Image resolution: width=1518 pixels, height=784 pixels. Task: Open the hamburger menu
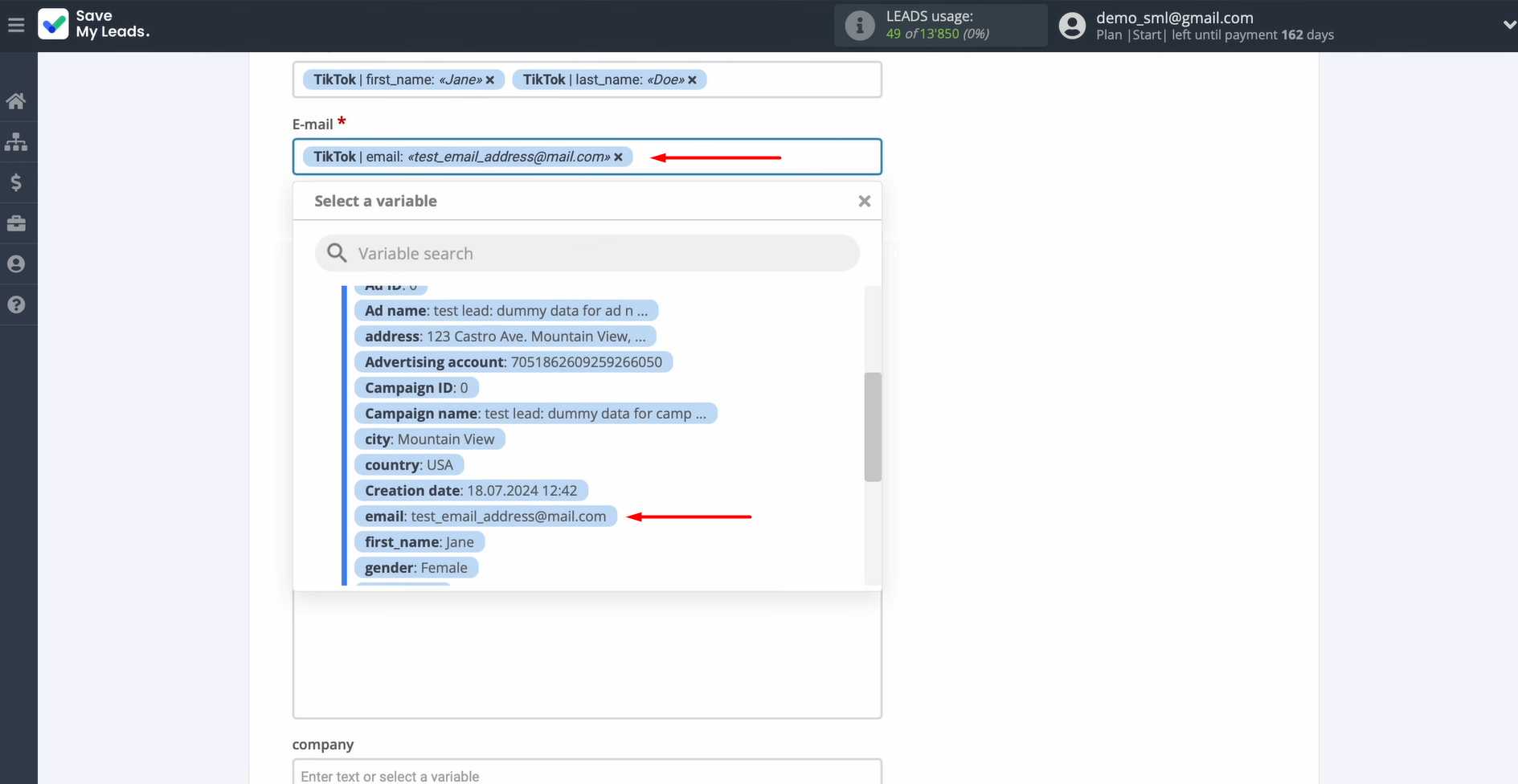pyautogui.click(x=16, y=26)
